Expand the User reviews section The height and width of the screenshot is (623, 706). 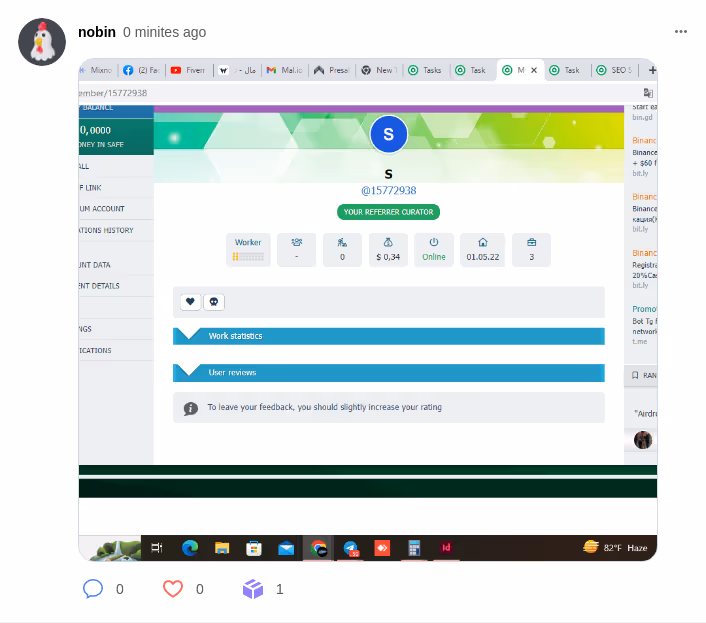coord(389,373)
